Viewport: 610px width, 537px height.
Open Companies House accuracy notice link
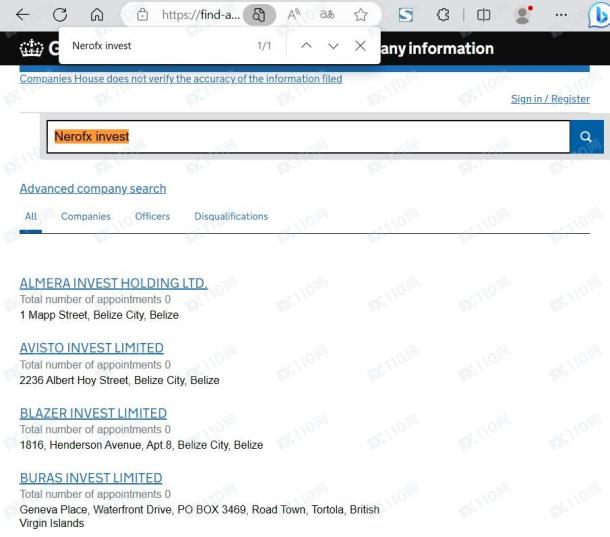click(x=181, y=79)
